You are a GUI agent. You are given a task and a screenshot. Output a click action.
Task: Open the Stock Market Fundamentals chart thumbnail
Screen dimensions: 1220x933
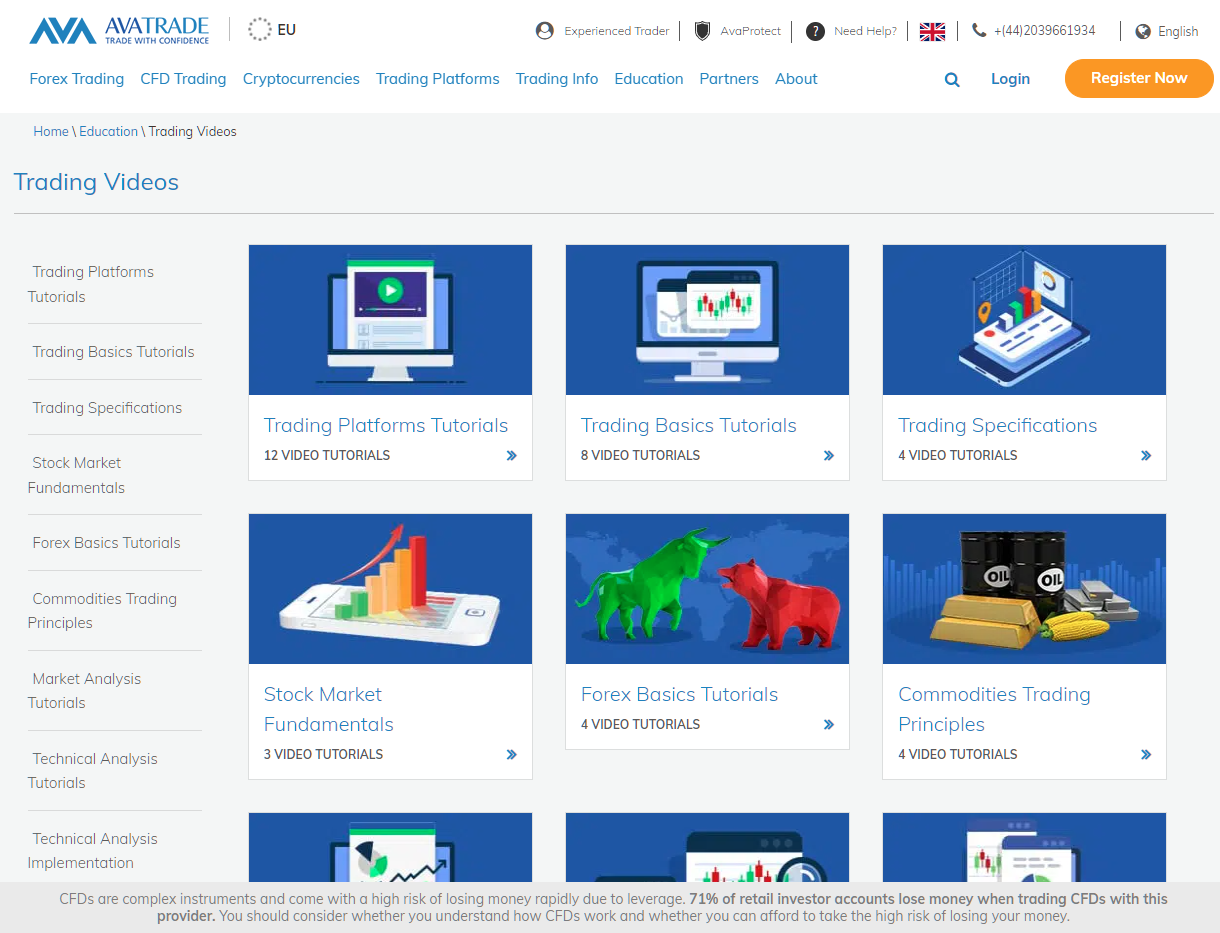tap(390, 589)
